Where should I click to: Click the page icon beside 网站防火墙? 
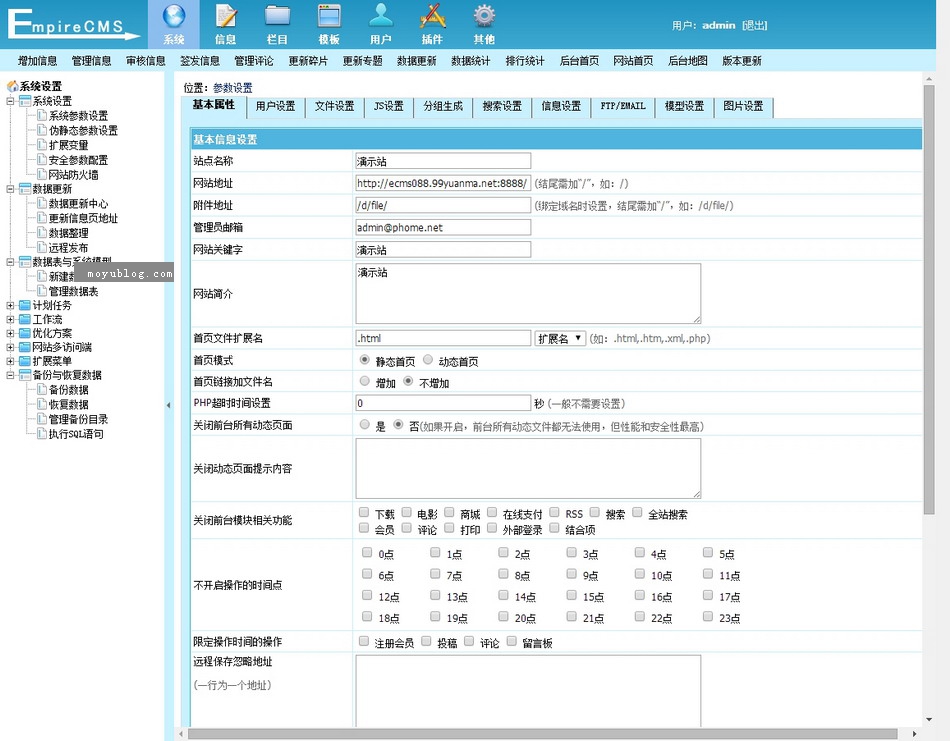[x=42, y=174]
